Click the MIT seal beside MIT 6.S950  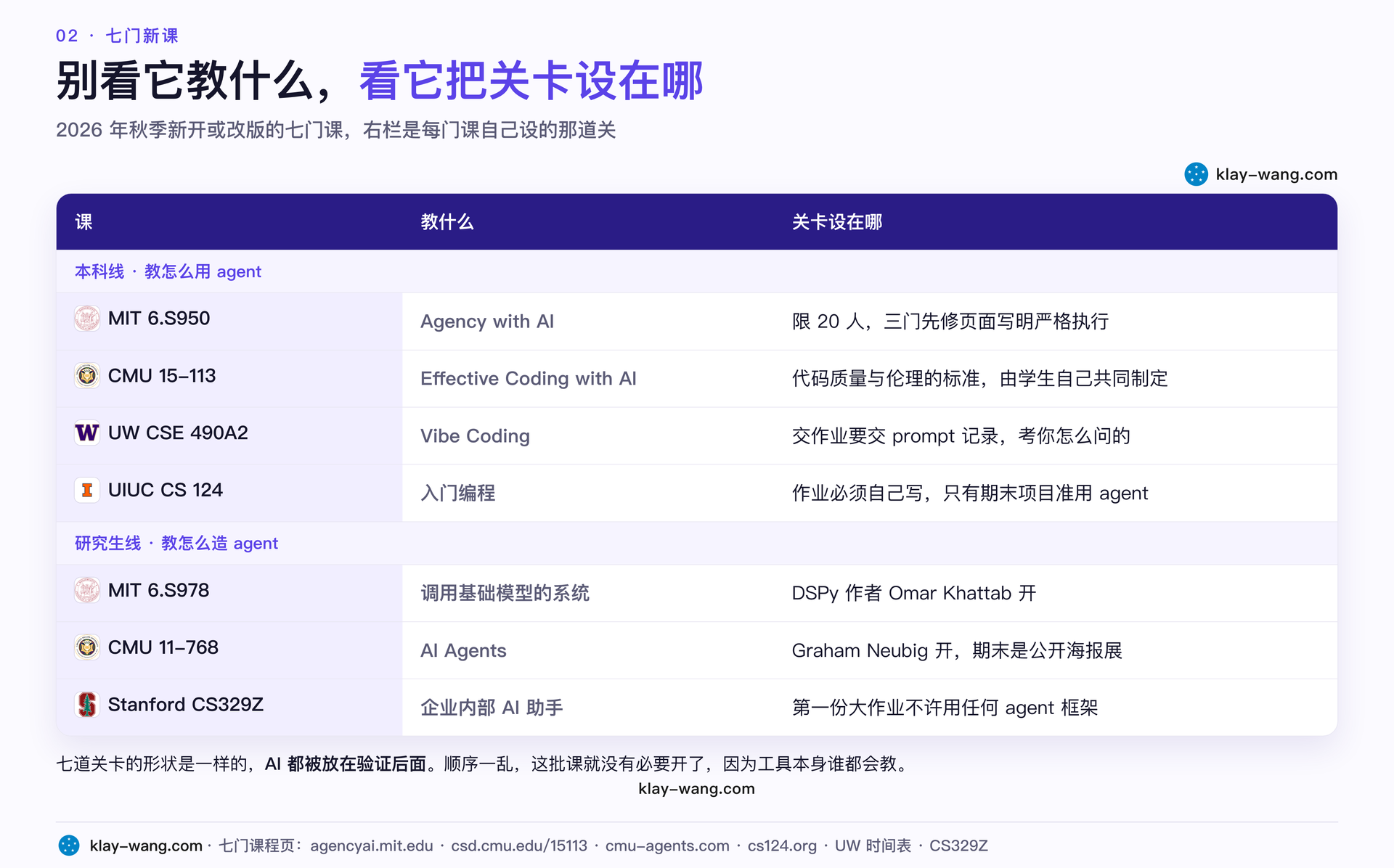[x=87, y=318]
